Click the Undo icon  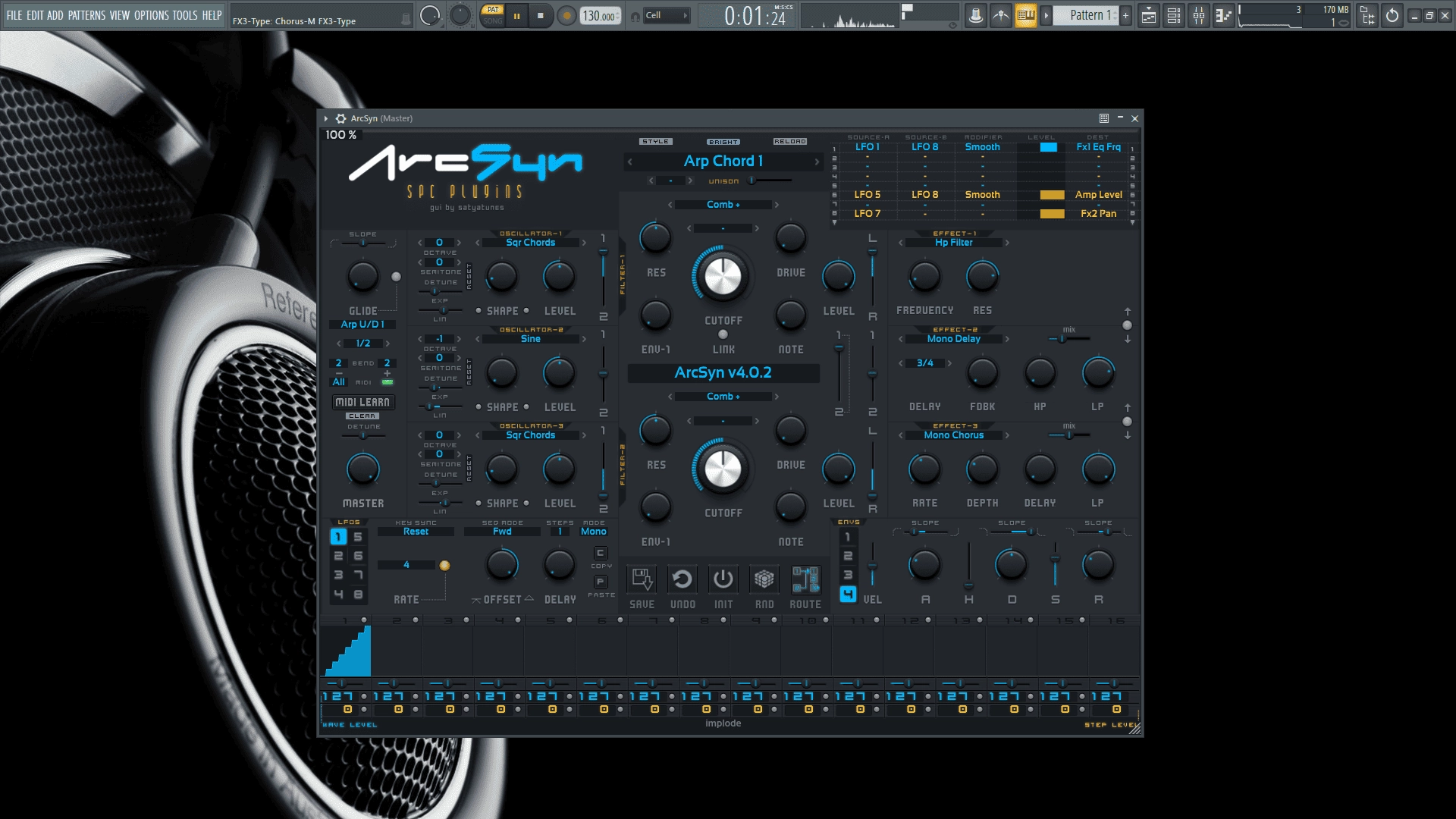pos(682,579)
